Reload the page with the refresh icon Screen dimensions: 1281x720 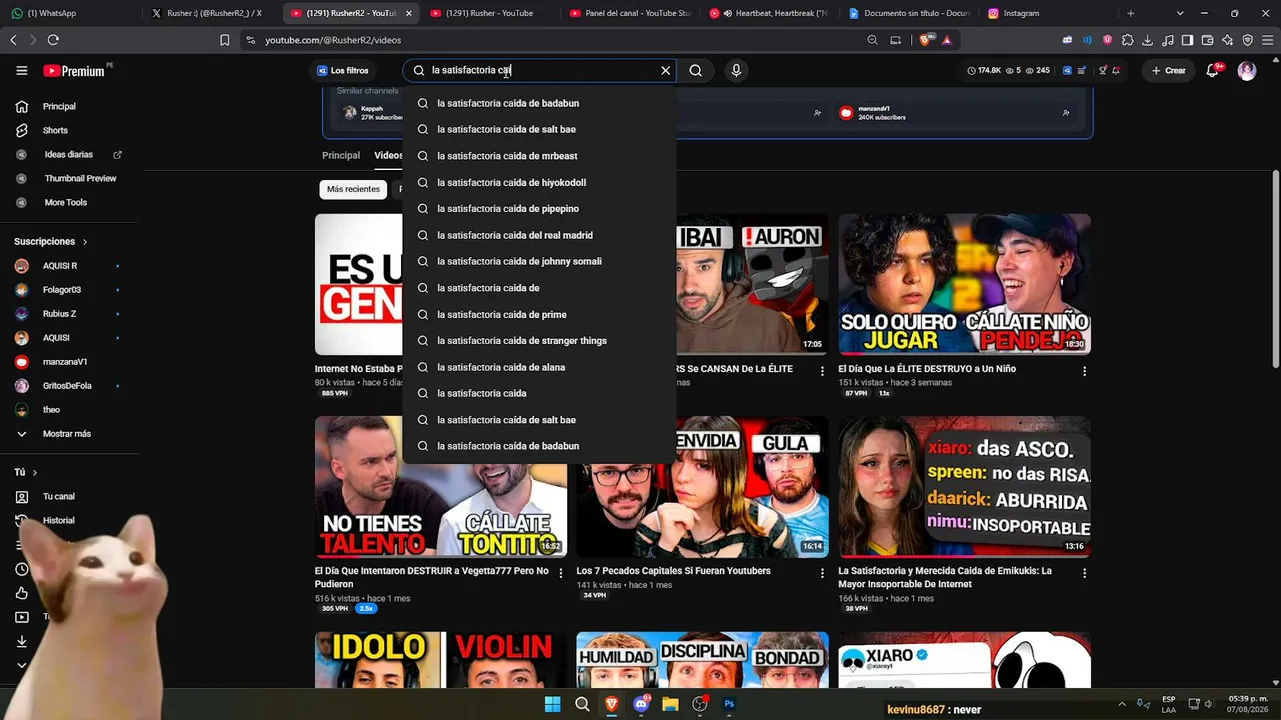pos(53,40)
